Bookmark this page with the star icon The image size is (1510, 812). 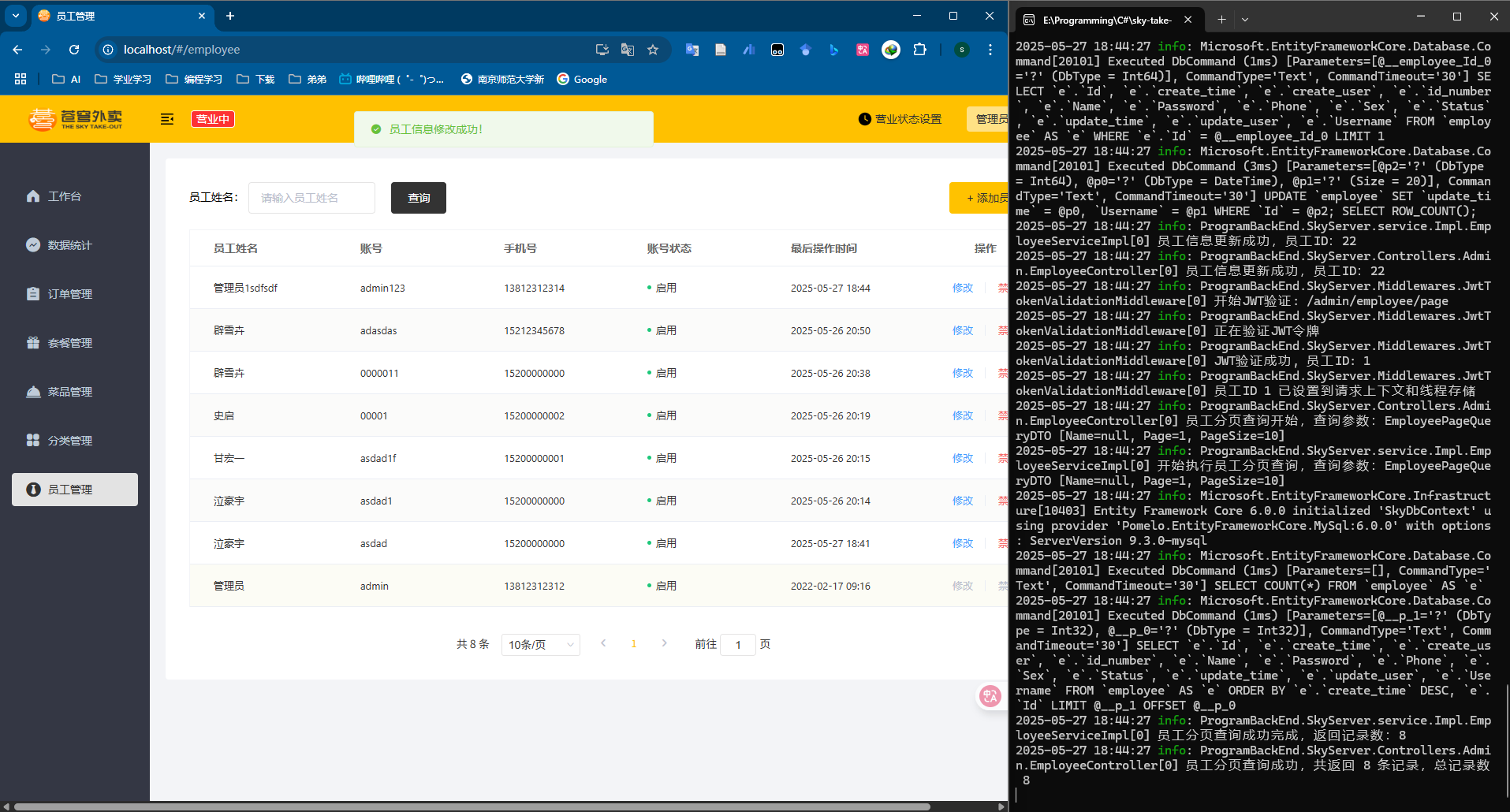click(x=653, y=50)
